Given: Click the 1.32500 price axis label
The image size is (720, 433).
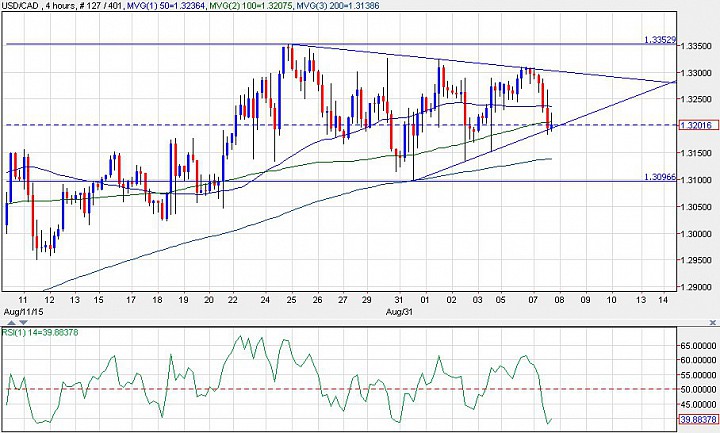Looking at the screenshot, I should point(697,99).
